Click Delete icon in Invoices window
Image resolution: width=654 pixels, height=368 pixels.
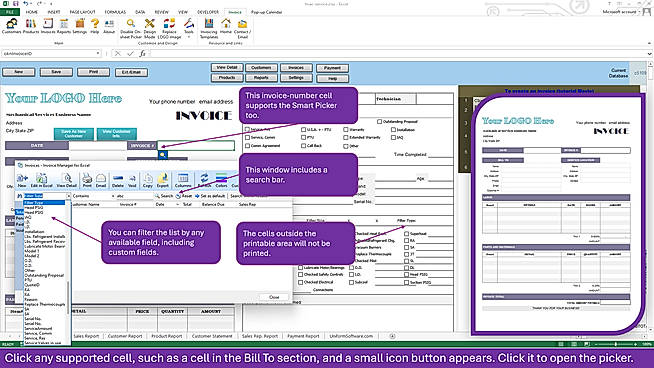click(118, 180)
